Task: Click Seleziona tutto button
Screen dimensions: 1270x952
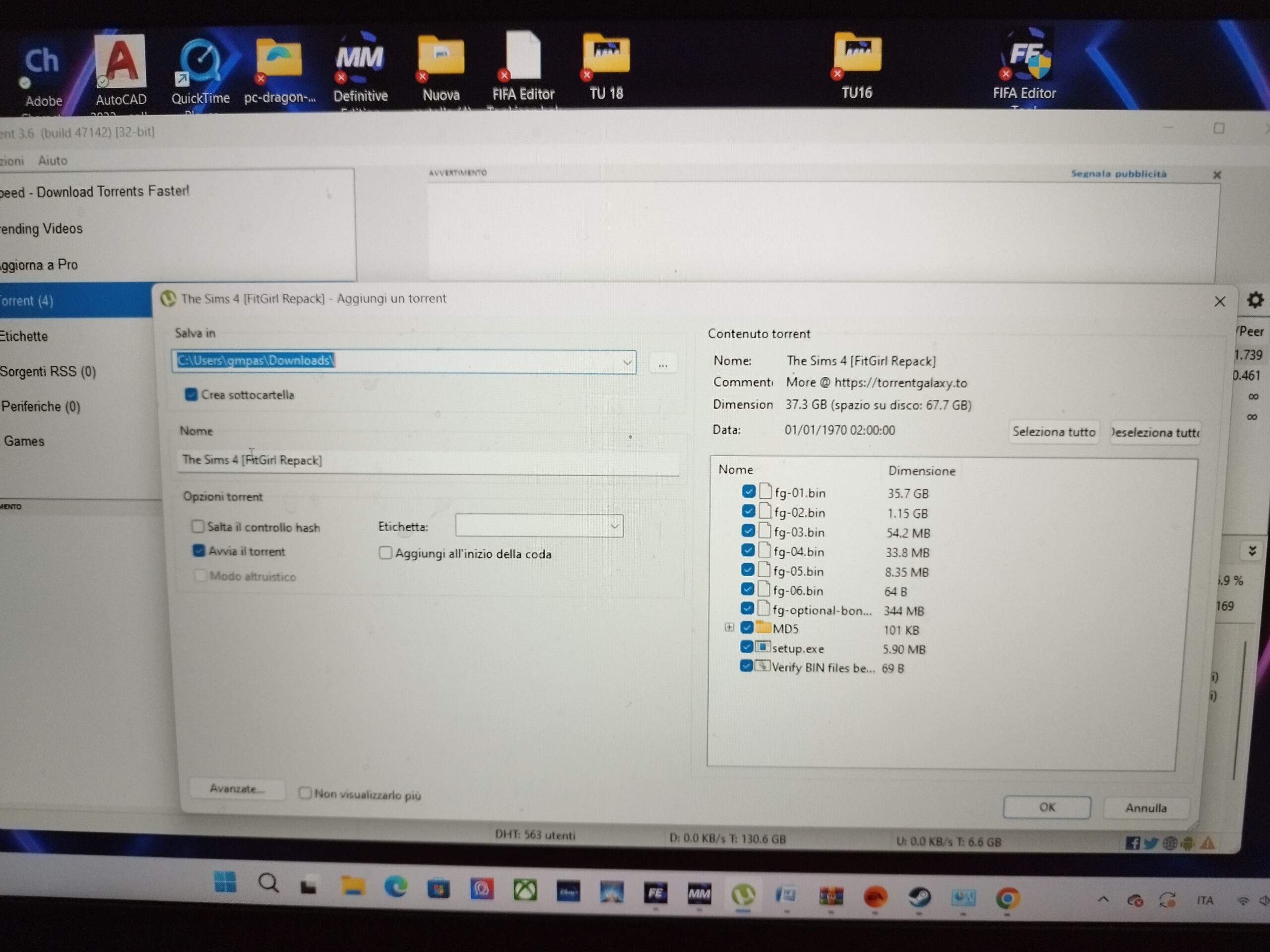Action: tap(1054, 431)
